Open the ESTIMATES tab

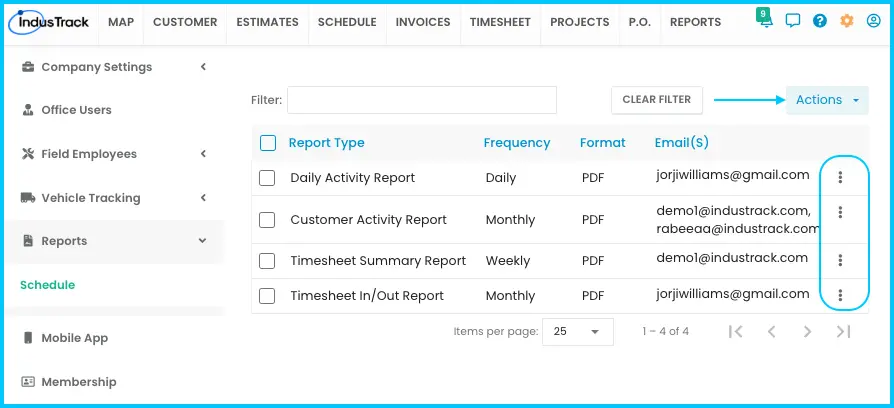pyautogui.click(x=267, y=22)
